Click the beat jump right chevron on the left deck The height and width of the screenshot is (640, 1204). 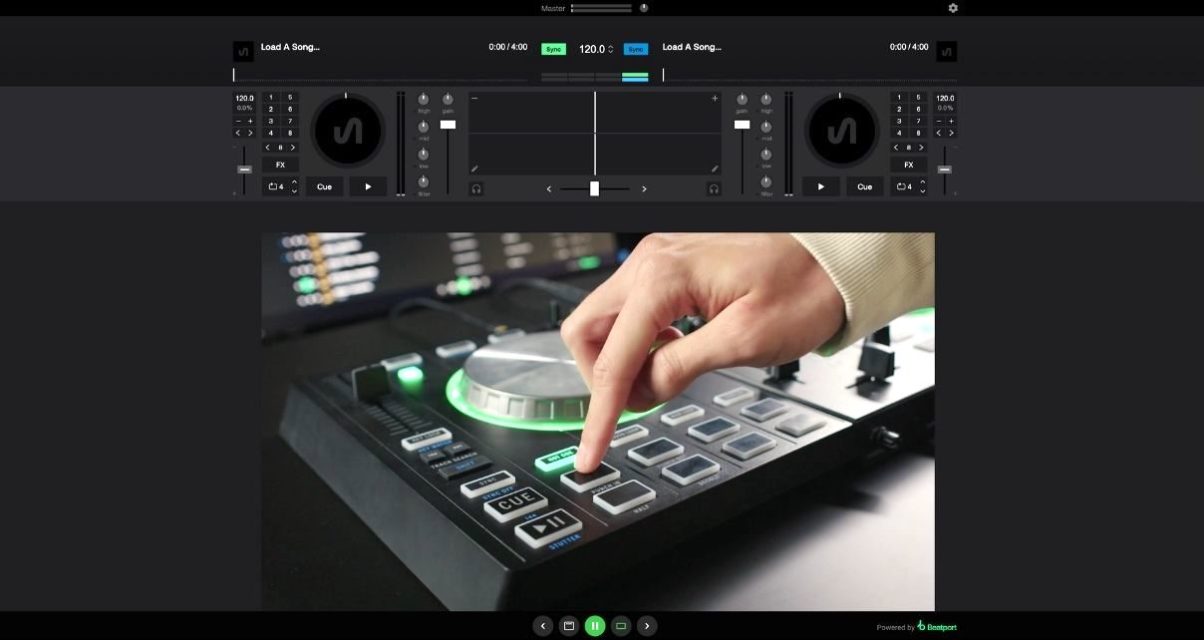[293, 147]
